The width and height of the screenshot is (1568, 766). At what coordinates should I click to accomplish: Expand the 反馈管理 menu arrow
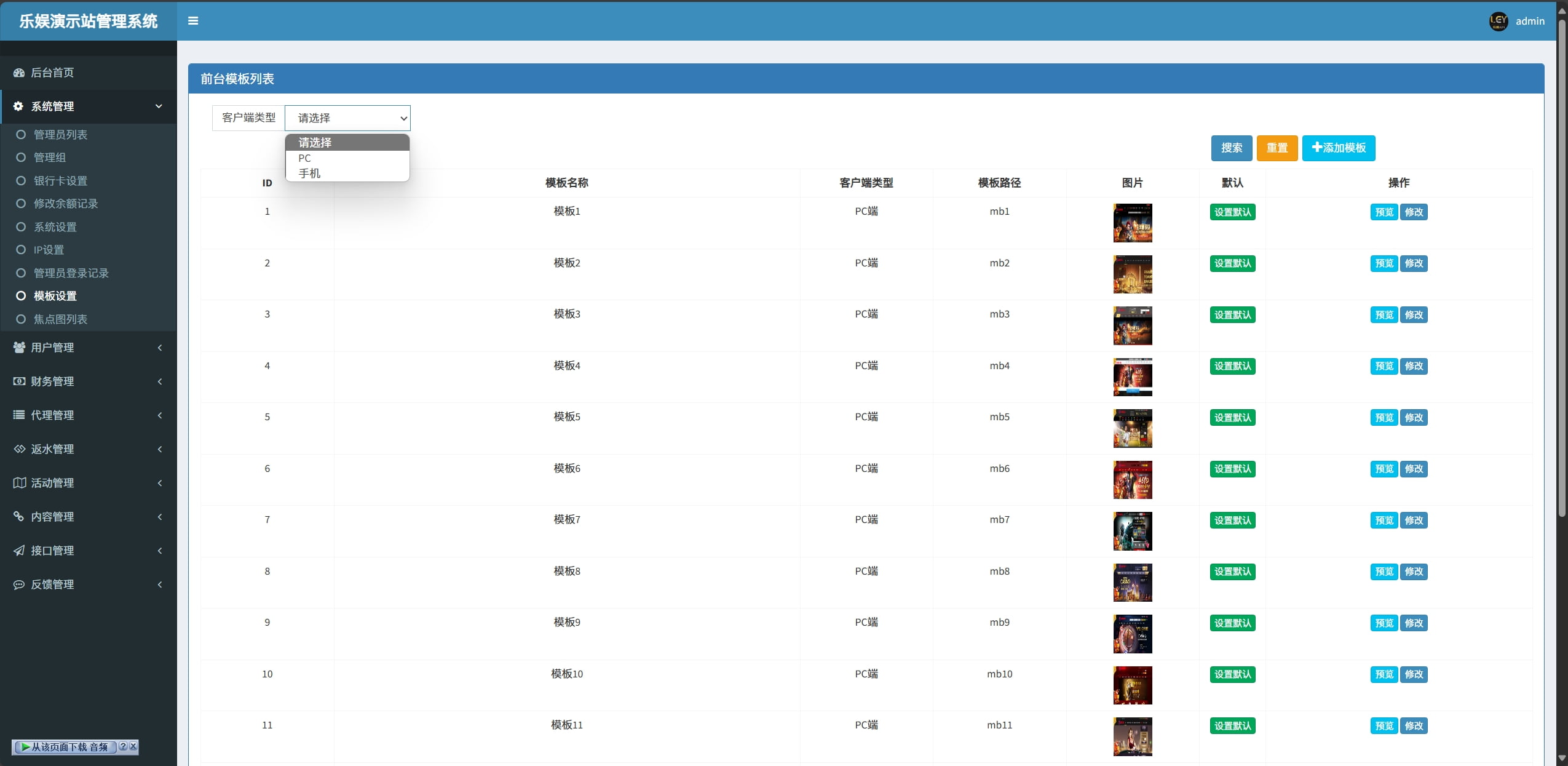160,584
